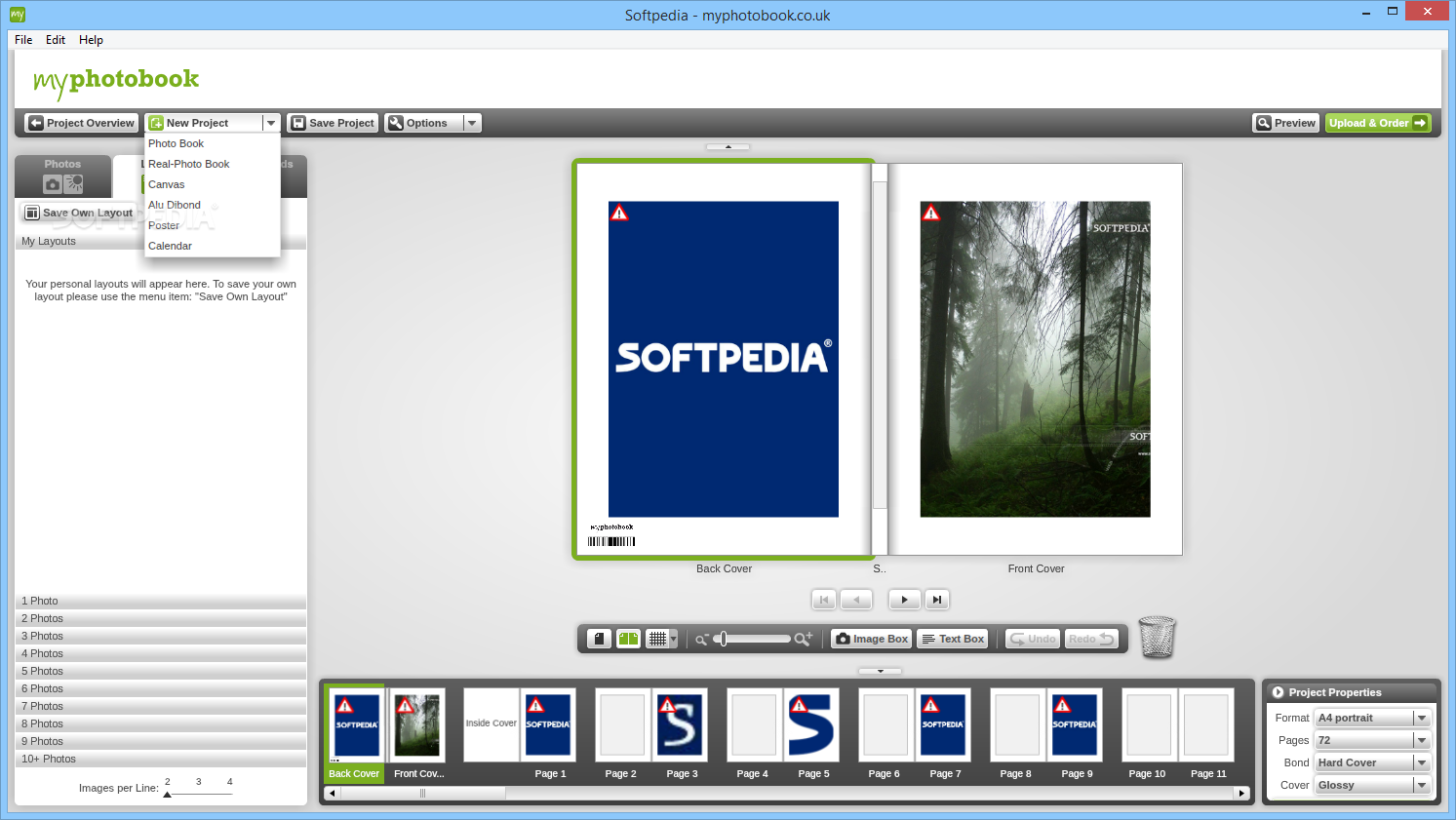Open the grid options arrow
Viewport: 1456px width, 820px height.
pos(674,639)
